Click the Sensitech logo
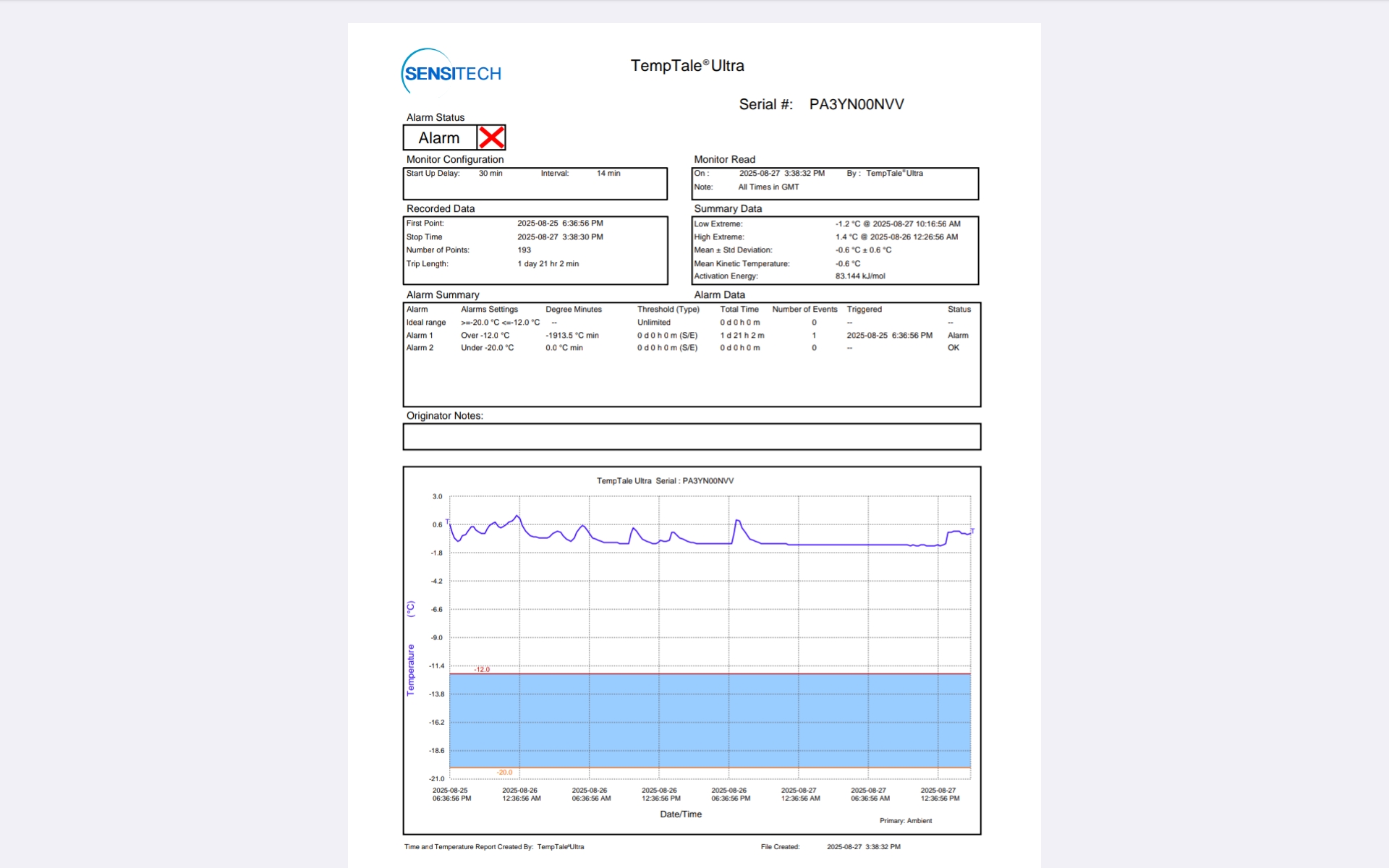Screen dimensions: 1389x868 click(451, 72)
